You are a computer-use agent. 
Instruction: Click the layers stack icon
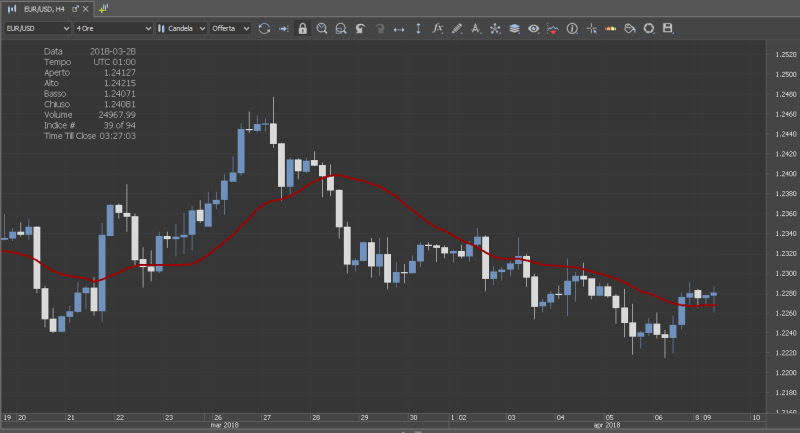[x=514, y=28]
